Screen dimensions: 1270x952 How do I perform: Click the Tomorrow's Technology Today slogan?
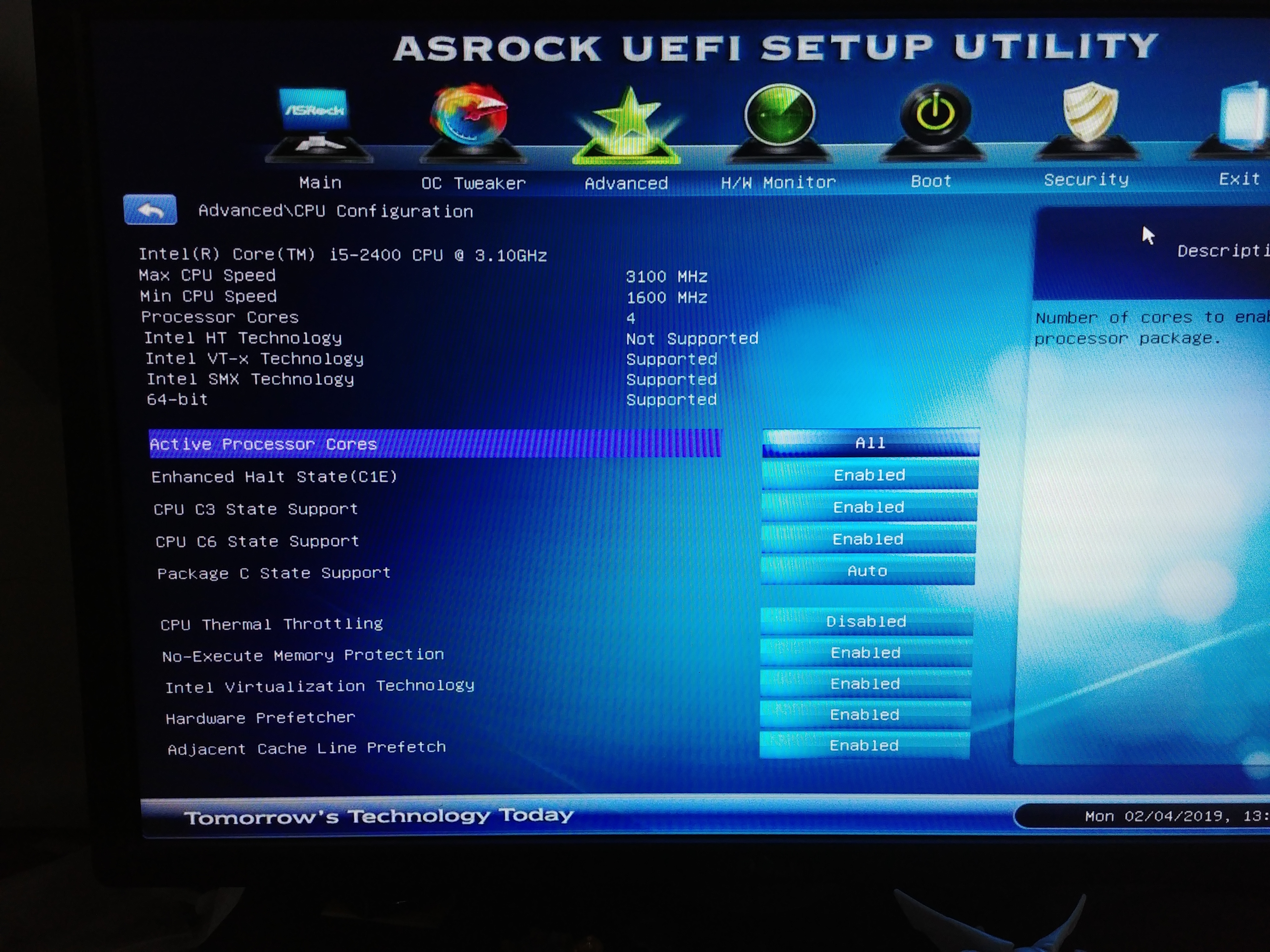[x=379, y=816]
